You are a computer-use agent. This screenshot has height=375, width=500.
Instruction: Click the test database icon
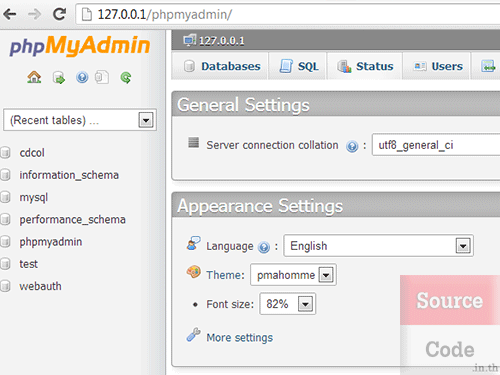click(x=5, y=264)
